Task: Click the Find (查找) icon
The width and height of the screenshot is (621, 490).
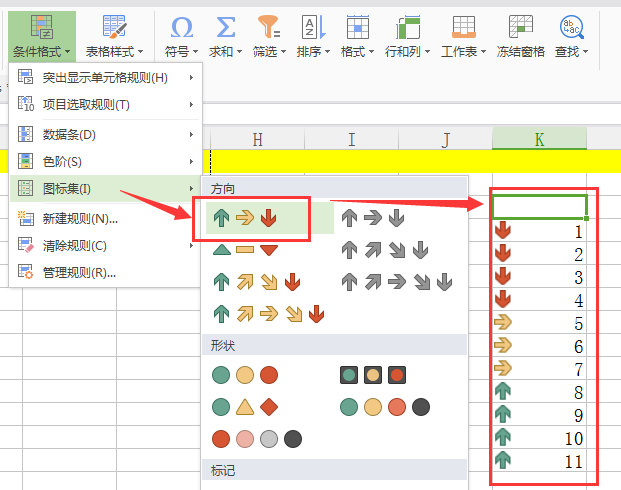Action: (572, 26)
